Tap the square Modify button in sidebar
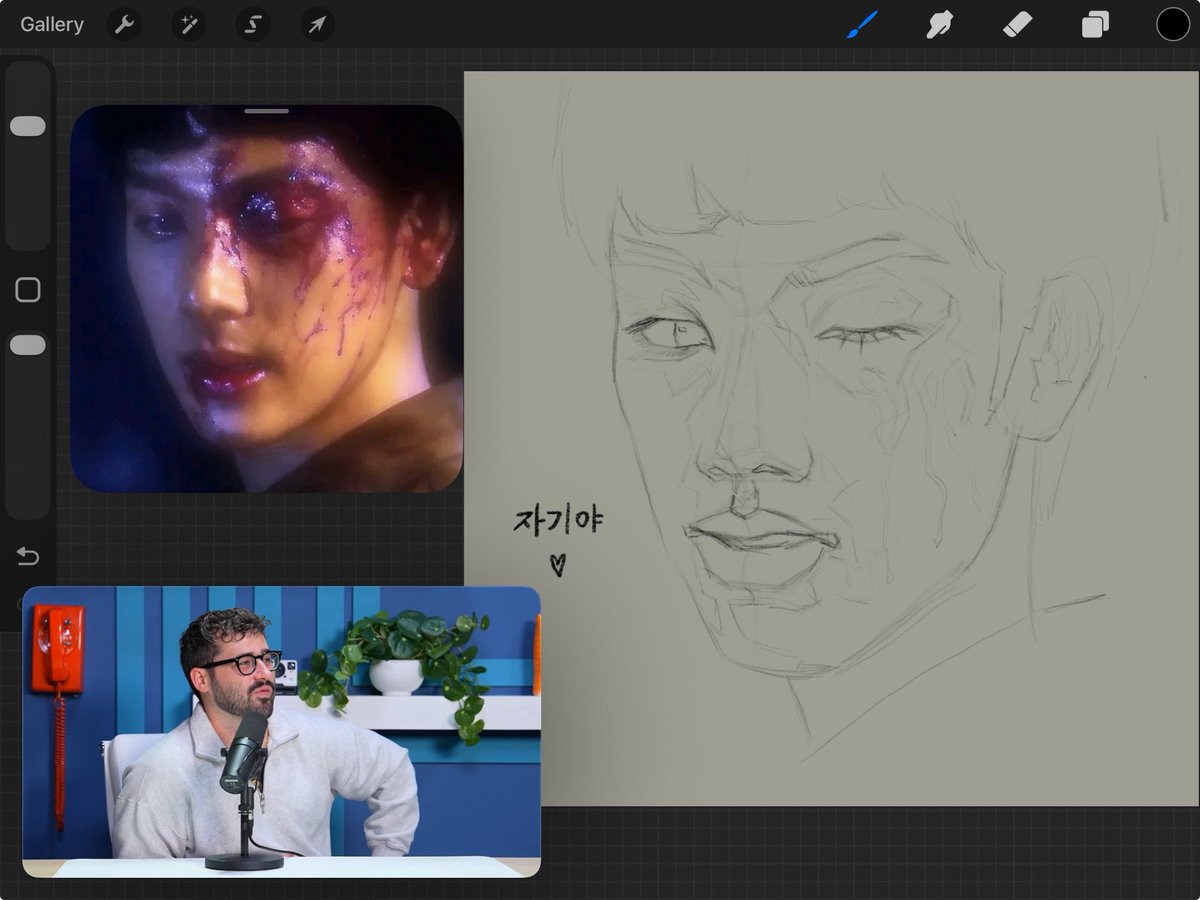The width and height of the screenshot is (1200, 900). point(28,290)
